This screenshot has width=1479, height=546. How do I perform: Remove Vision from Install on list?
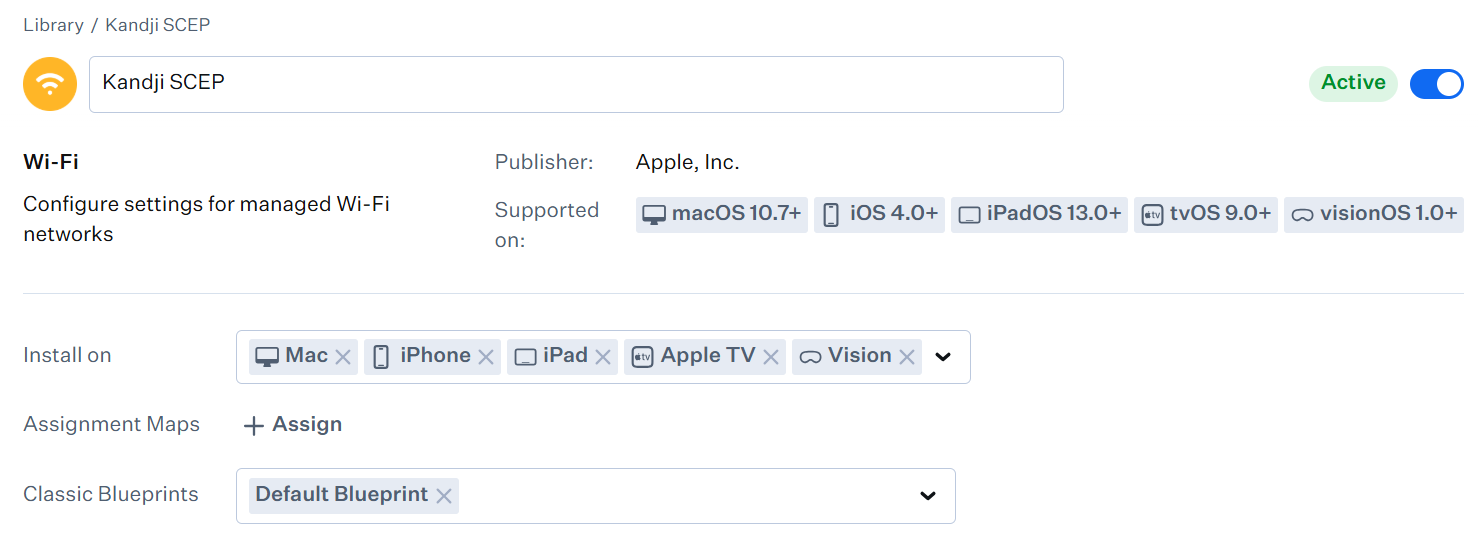(x=907, y=357)
